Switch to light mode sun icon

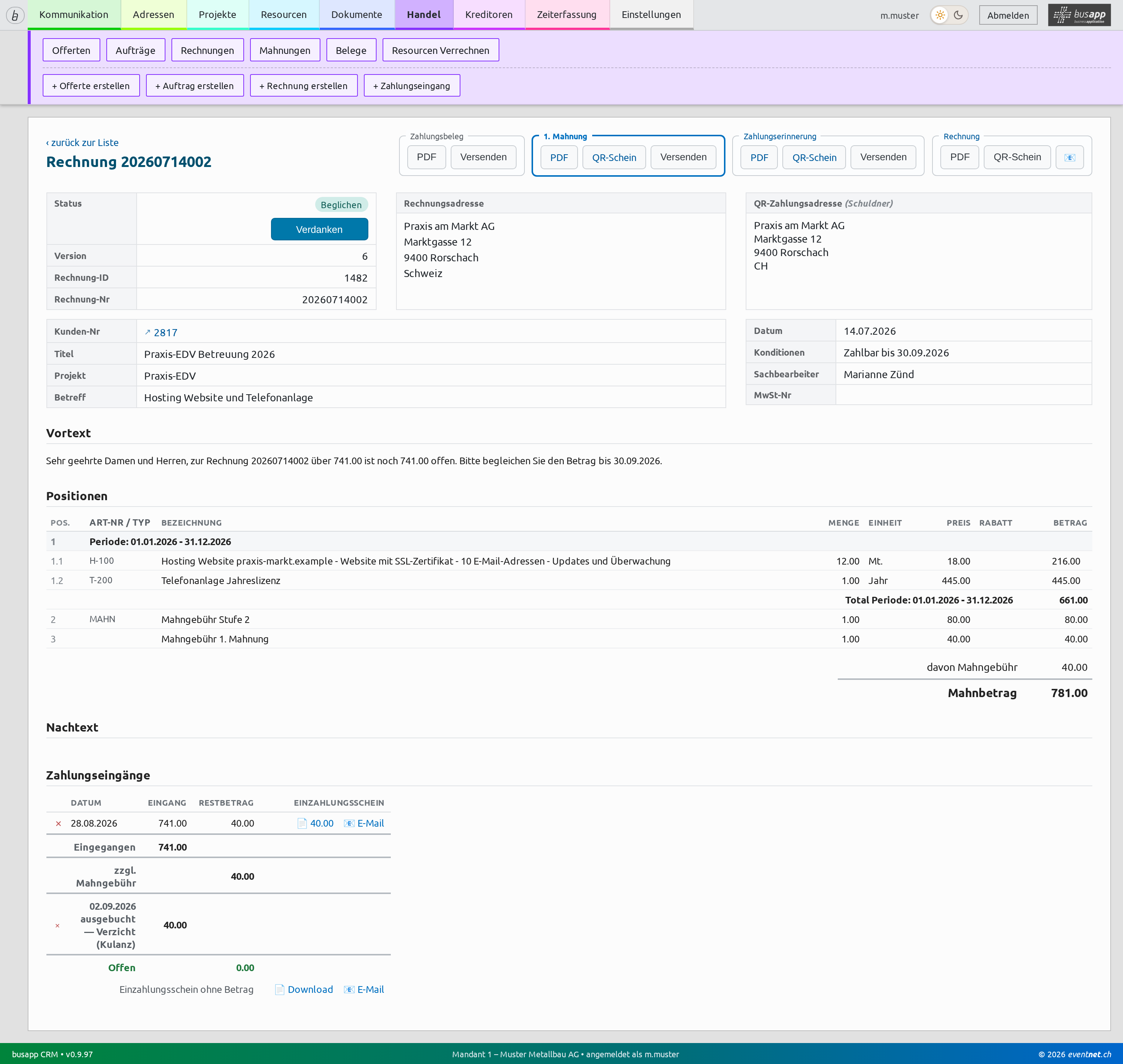[x=940, y=15]
